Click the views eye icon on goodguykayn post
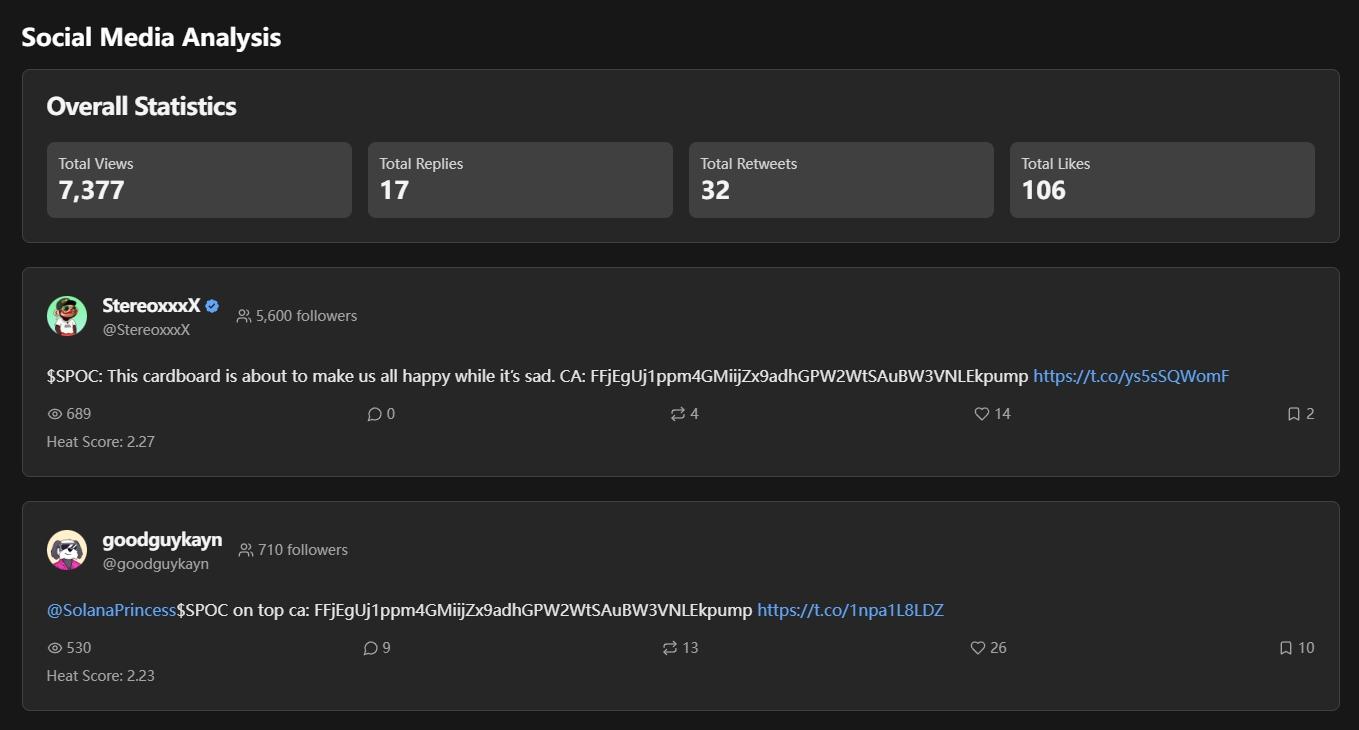Image resolution: width=1359 pixels, height=730 pixels. pos(55,648)
